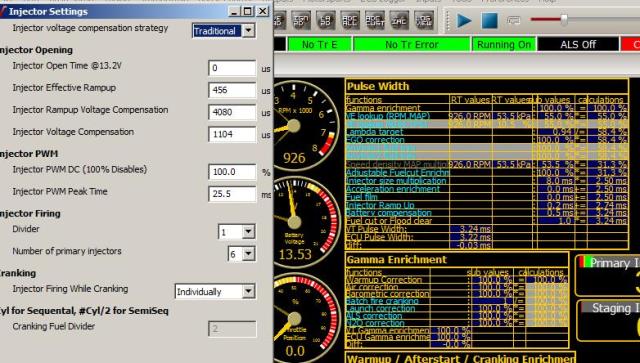The image size is (640, 363).
Task: Click the 'ALS Off' status indicator
Action: coord(578,45)
